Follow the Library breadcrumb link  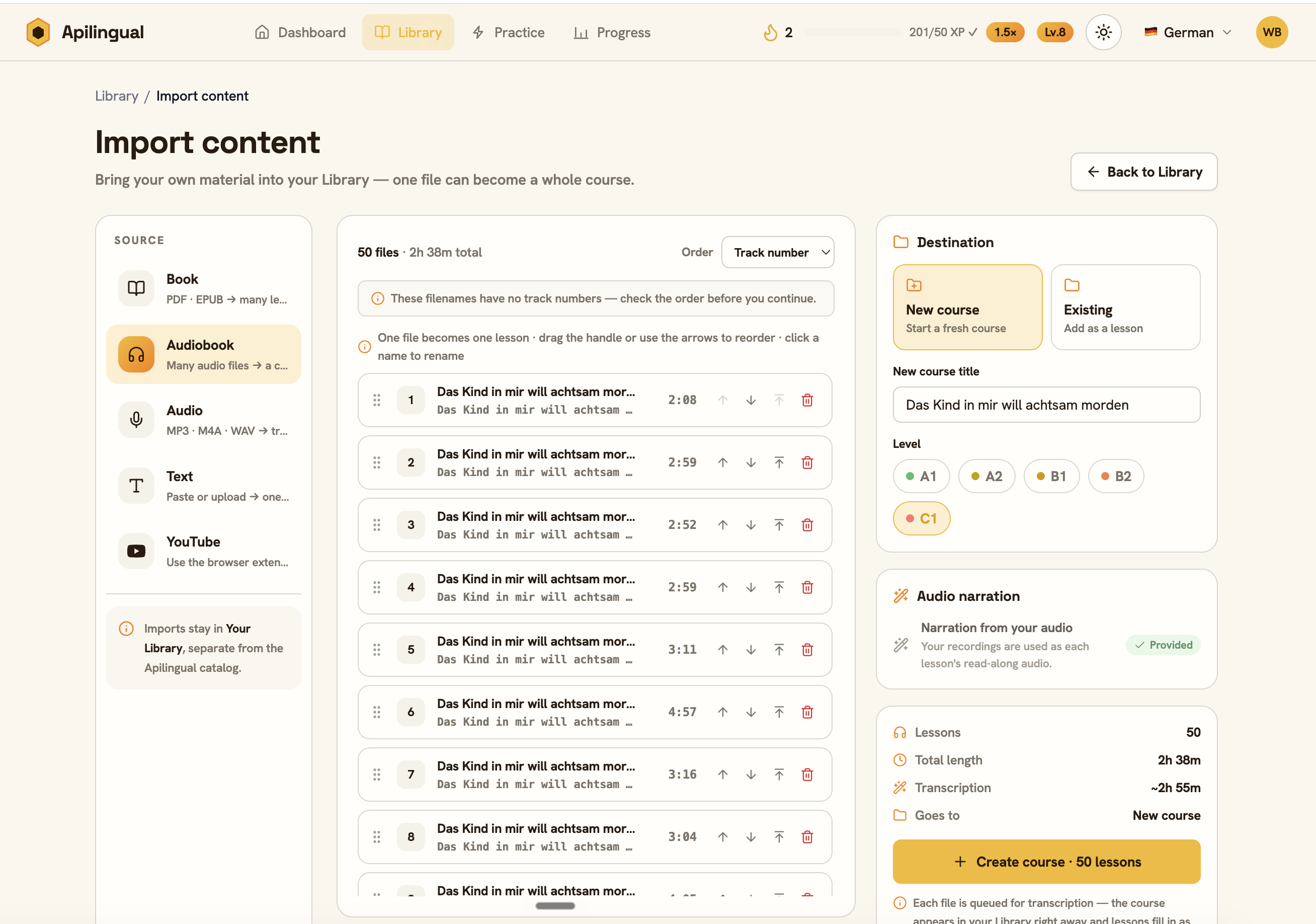[x=116, y=96]
